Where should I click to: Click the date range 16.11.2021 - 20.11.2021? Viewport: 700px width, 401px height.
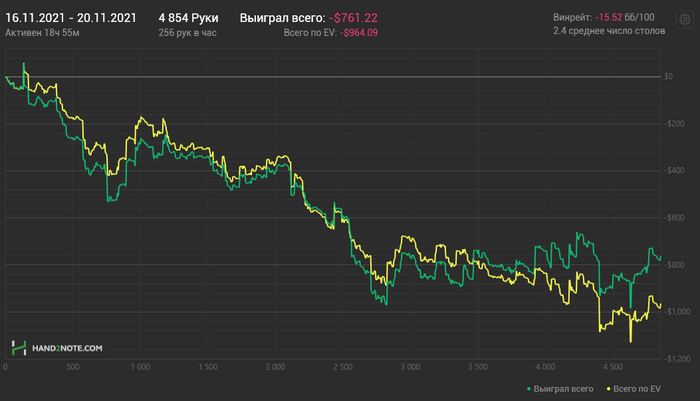(x=71, y=18)
